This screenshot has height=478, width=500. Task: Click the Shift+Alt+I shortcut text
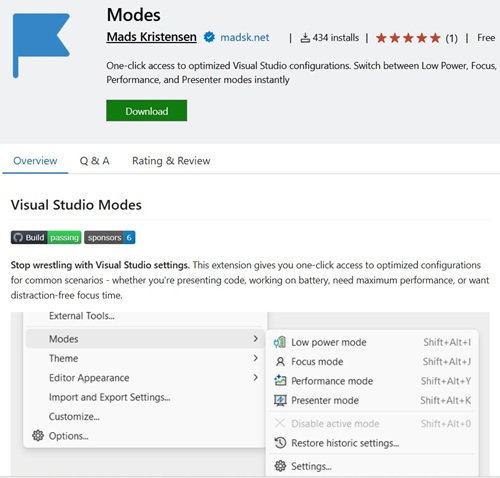point(447,342)
